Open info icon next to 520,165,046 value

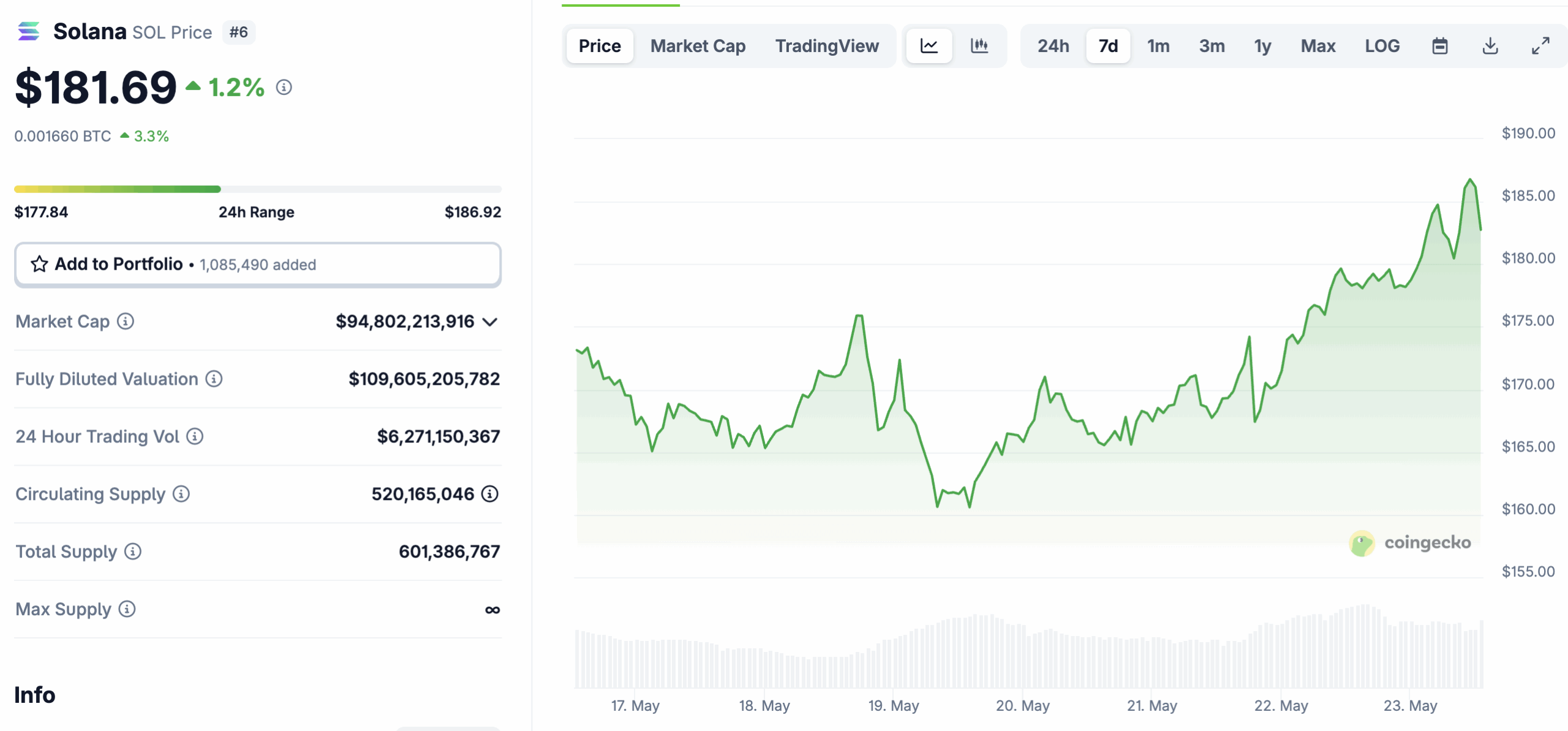(490, 494)
